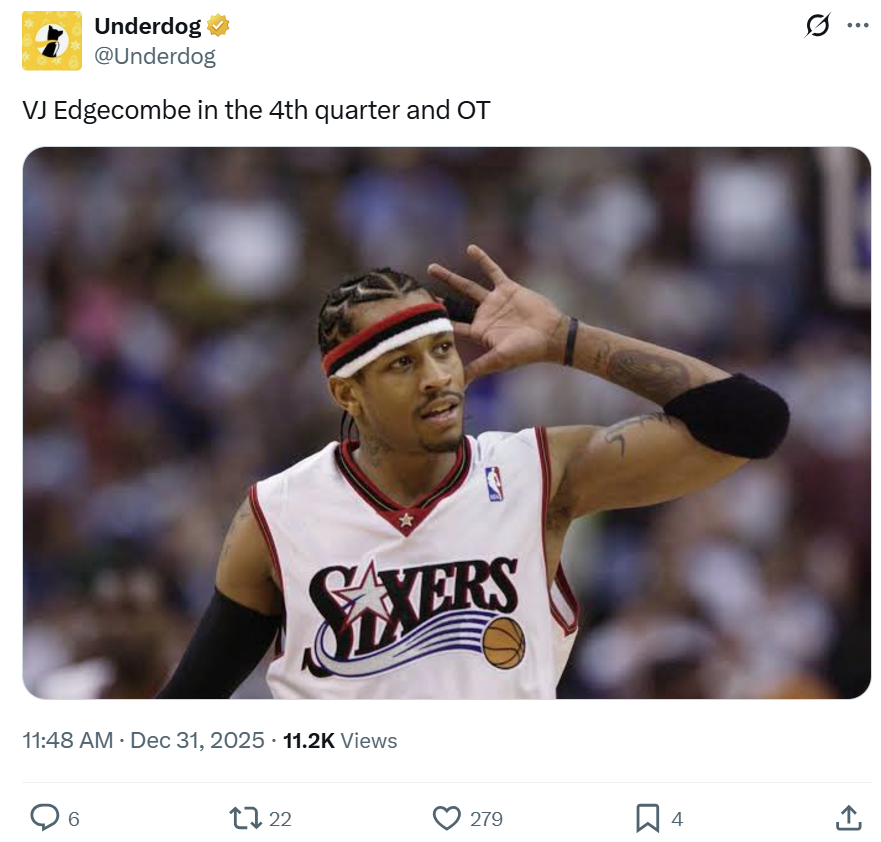Open the Sixers player photo
The image size is (881, 842).
[x=446, y=422]
